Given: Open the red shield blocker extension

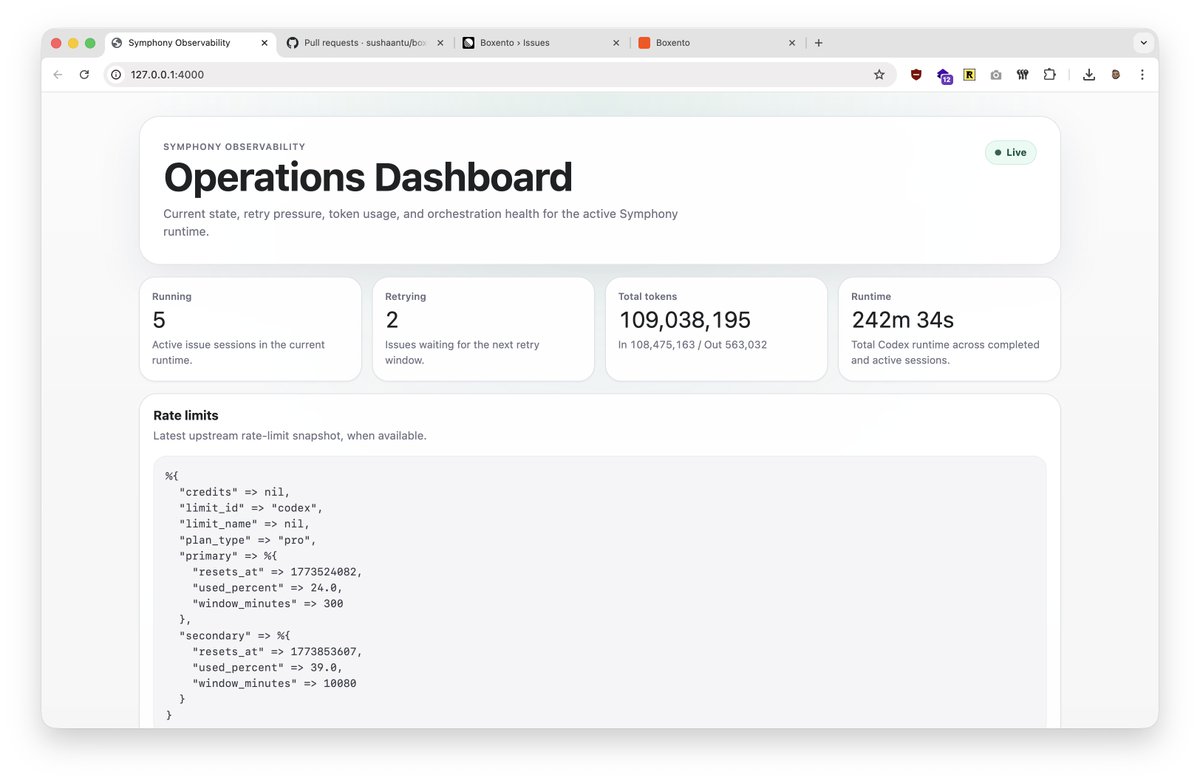Looking at the screenshot, I should 916,74.
